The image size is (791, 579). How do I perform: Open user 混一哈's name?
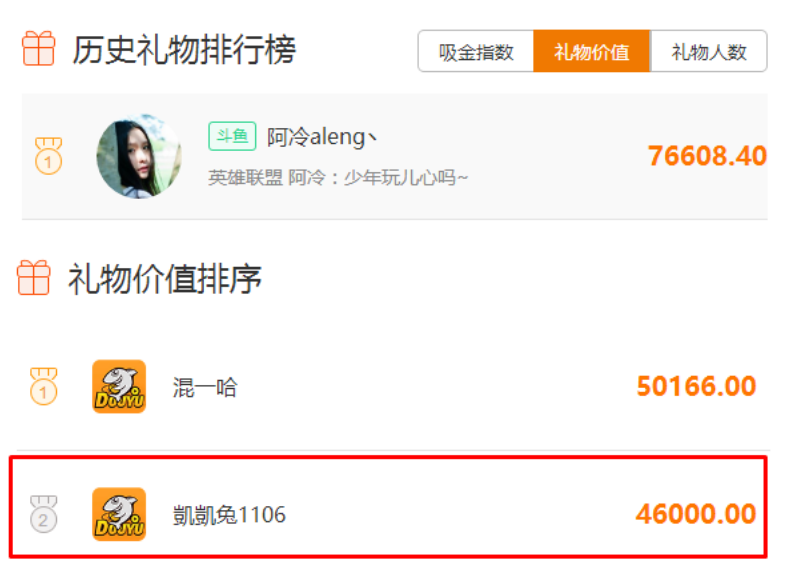(x=205, y=387)
